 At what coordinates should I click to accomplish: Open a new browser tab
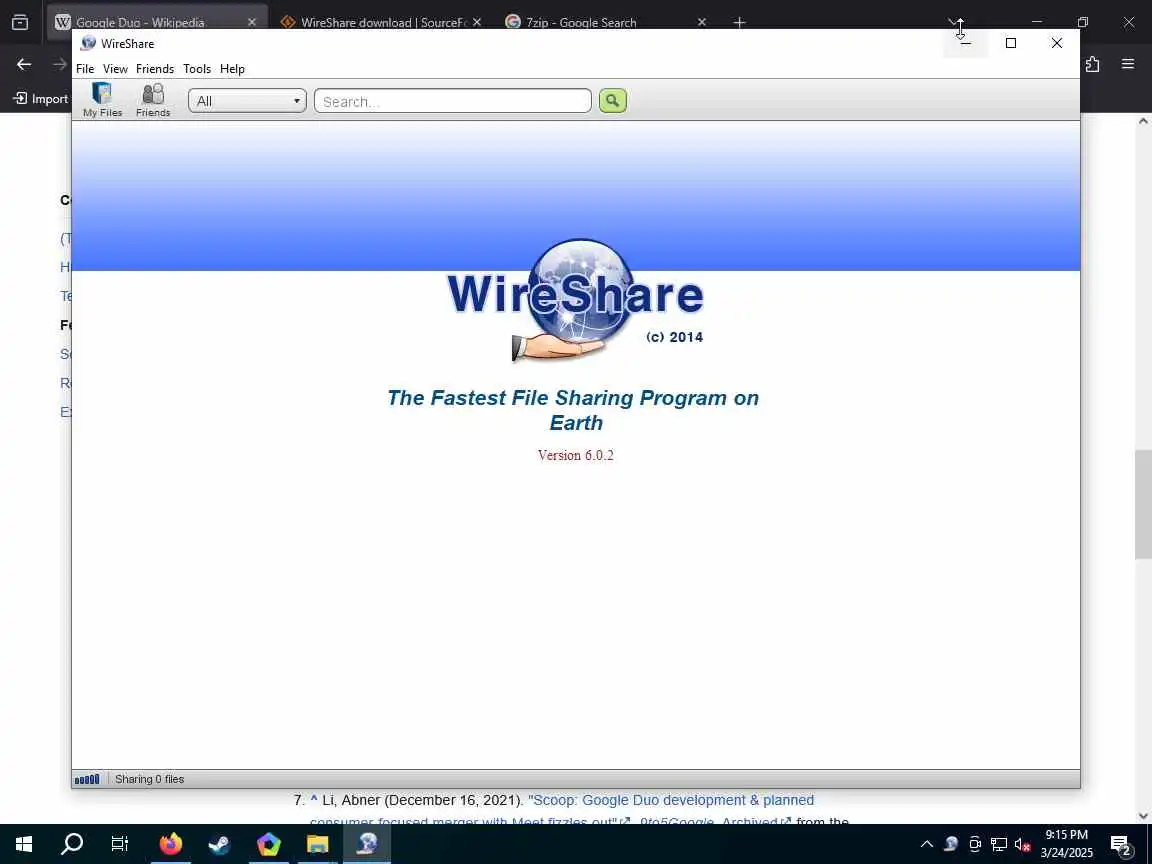pyautogui.click(x=739, y=22)
